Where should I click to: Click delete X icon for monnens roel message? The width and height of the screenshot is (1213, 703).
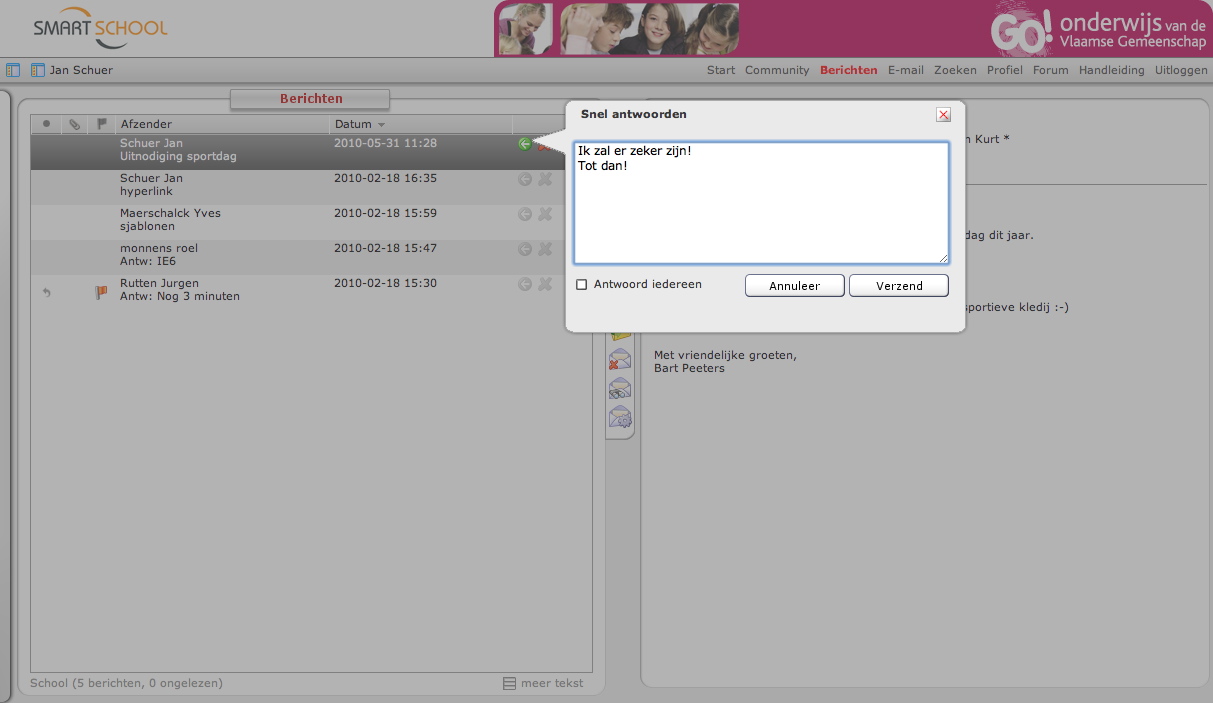pos(545,249)
